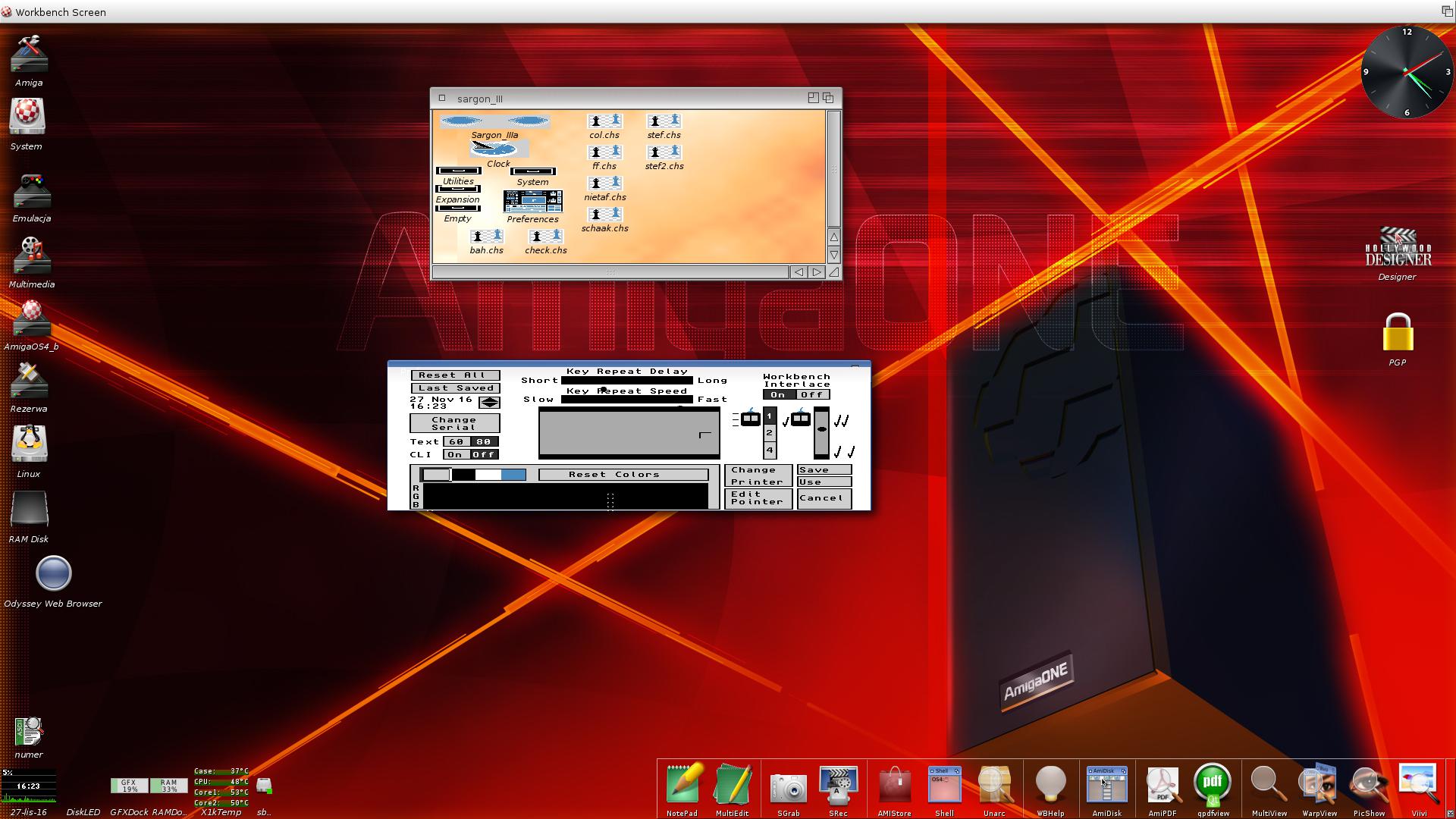Select the blue color swatch
Image resolution: width=1456 pixels, height=819 pixels.
[x=513, y=475]
